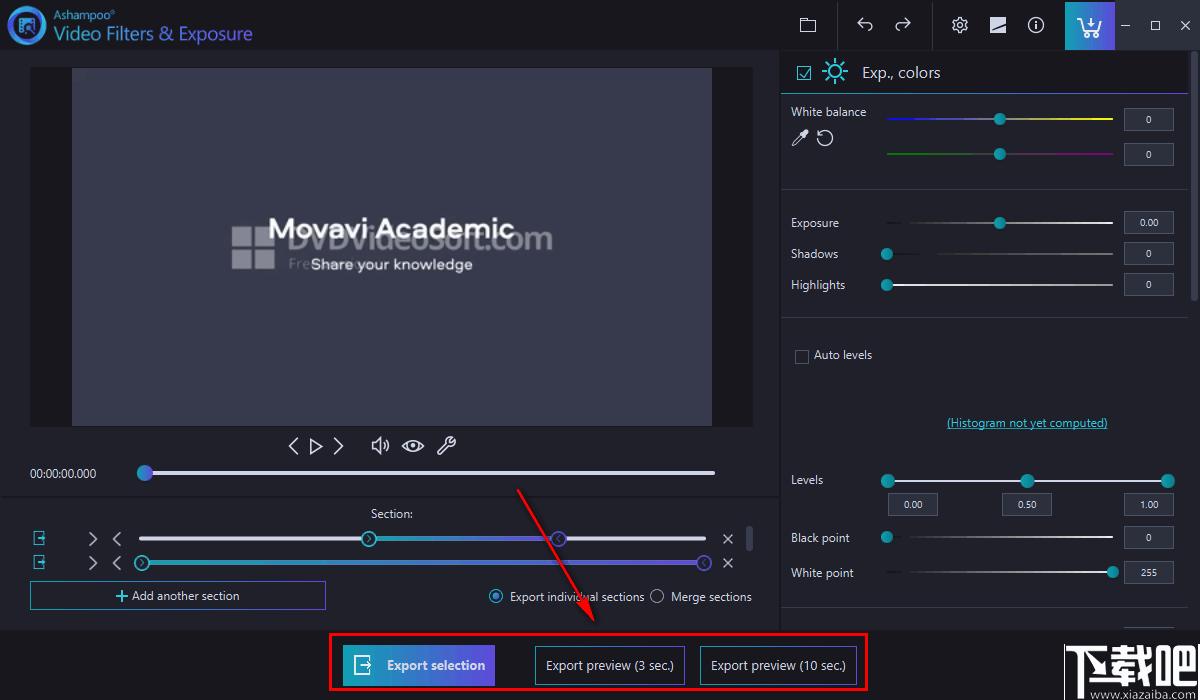Screen dimensions: 1200x700
Task: Click second section's end marker
Action: pos(704,563)
